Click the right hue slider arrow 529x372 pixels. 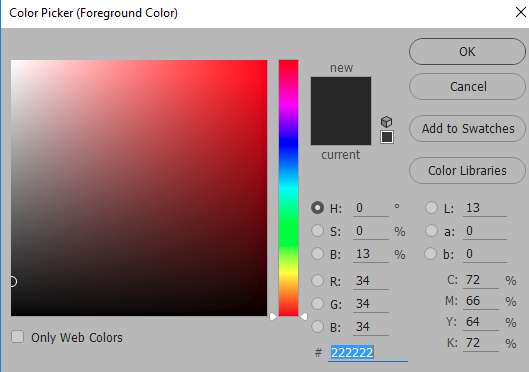(304, 316)
